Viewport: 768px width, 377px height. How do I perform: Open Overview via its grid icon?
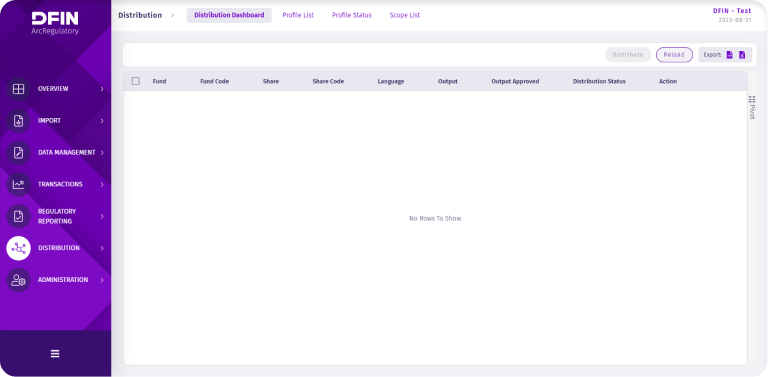coord(18,89)
